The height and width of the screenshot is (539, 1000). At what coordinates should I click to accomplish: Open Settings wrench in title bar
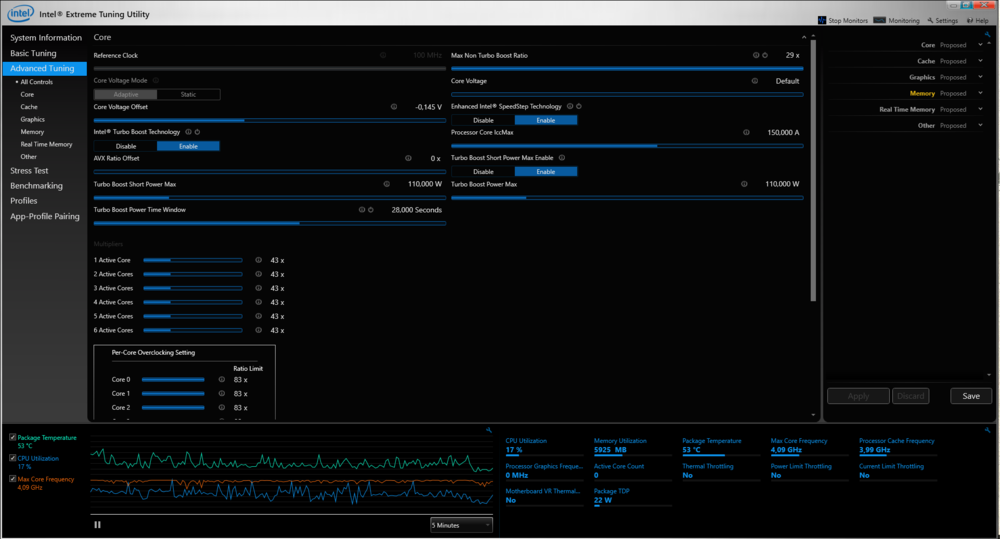(x=930, y=20)
